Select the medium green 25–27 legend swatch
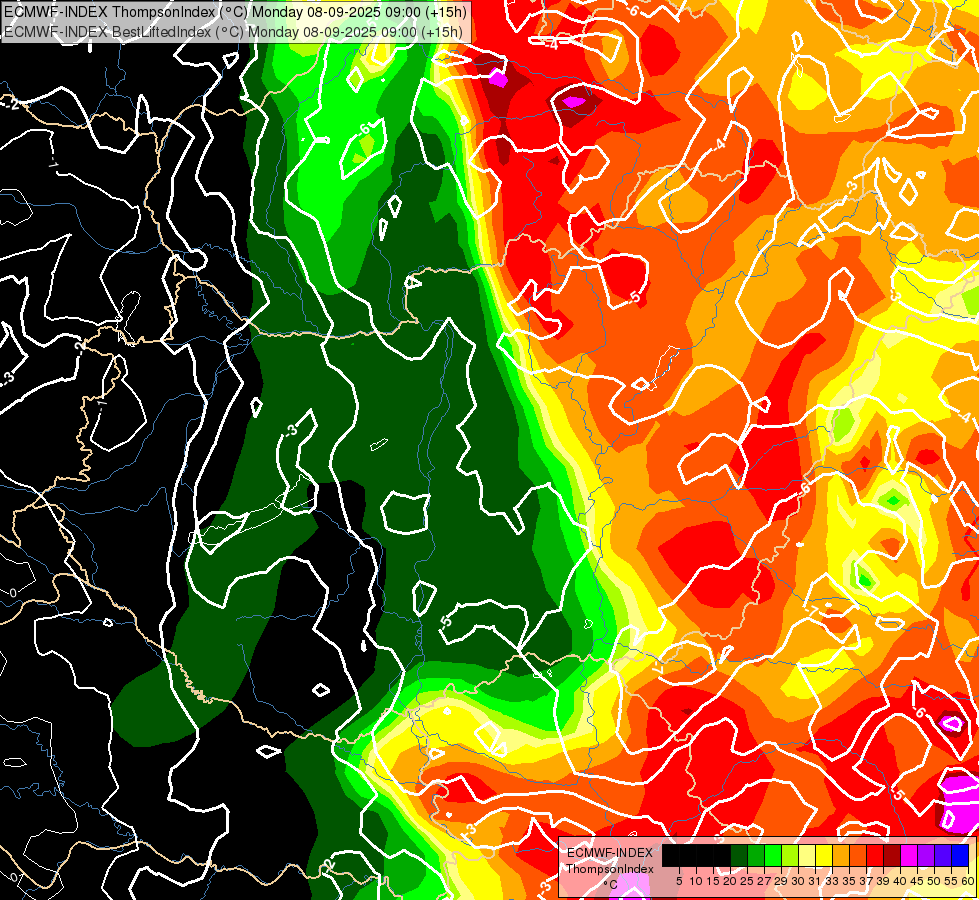This screenshot has height=900, width=979. [x=756, y=855]
